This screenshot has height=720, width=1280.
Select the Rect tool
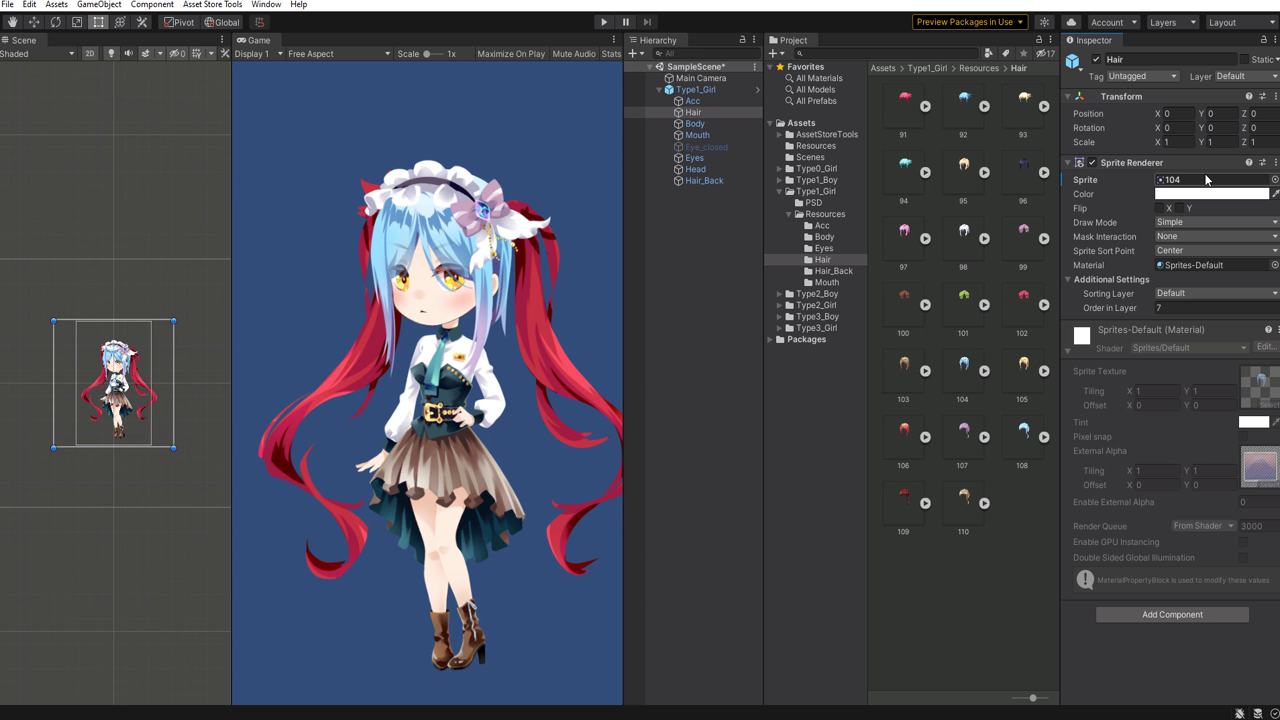[99, 22]
